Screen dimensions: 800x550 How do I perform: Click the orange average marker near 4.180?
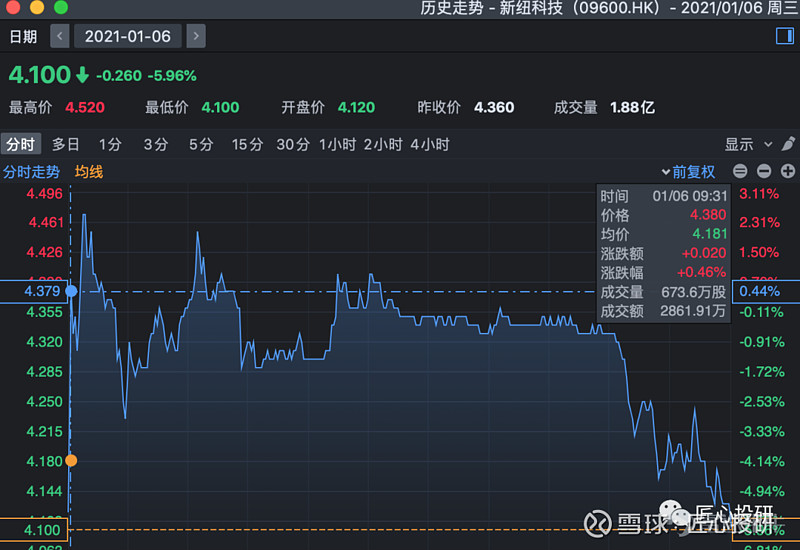click(71, 461)
